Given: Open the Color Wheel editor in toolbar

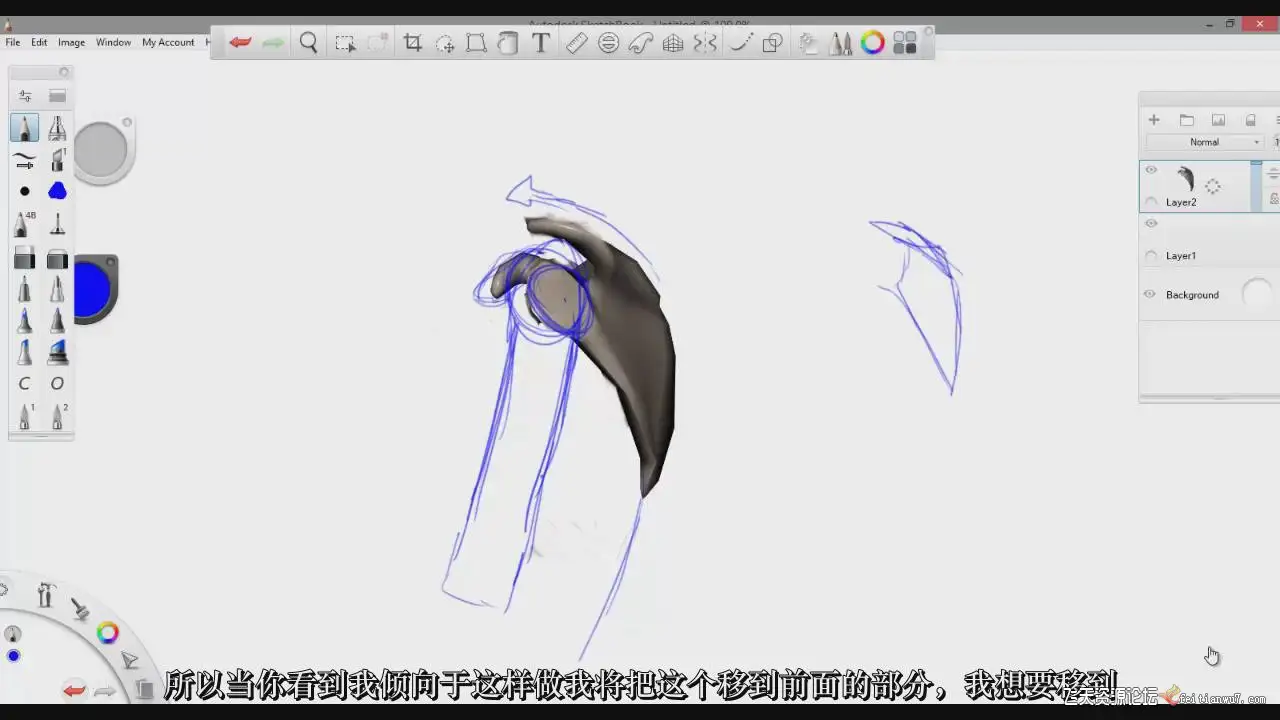Looking at the screenshot, I should (873, 43).
